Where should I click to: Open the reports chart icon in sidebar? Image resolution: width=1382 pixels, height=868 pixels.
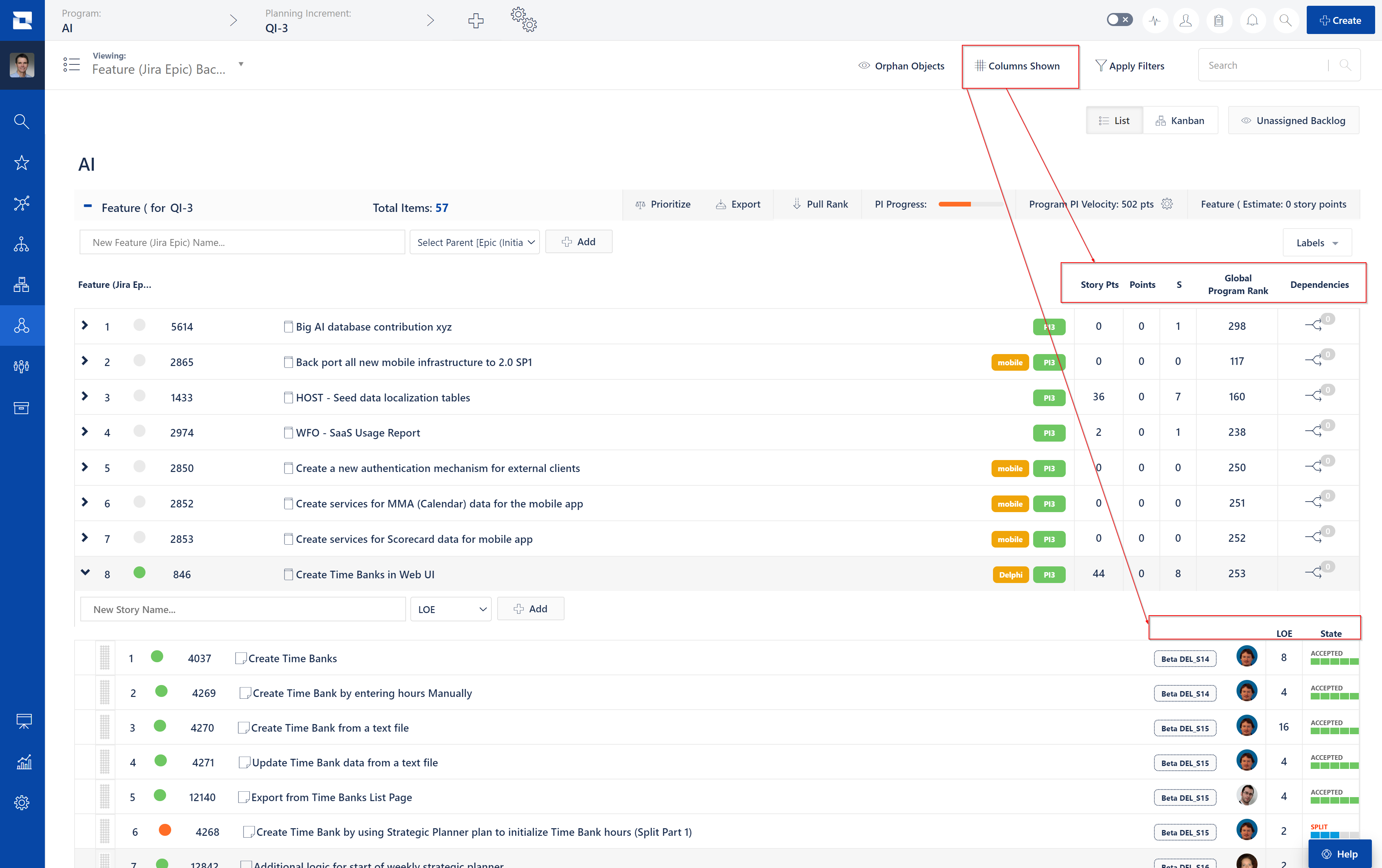(23, 762)
